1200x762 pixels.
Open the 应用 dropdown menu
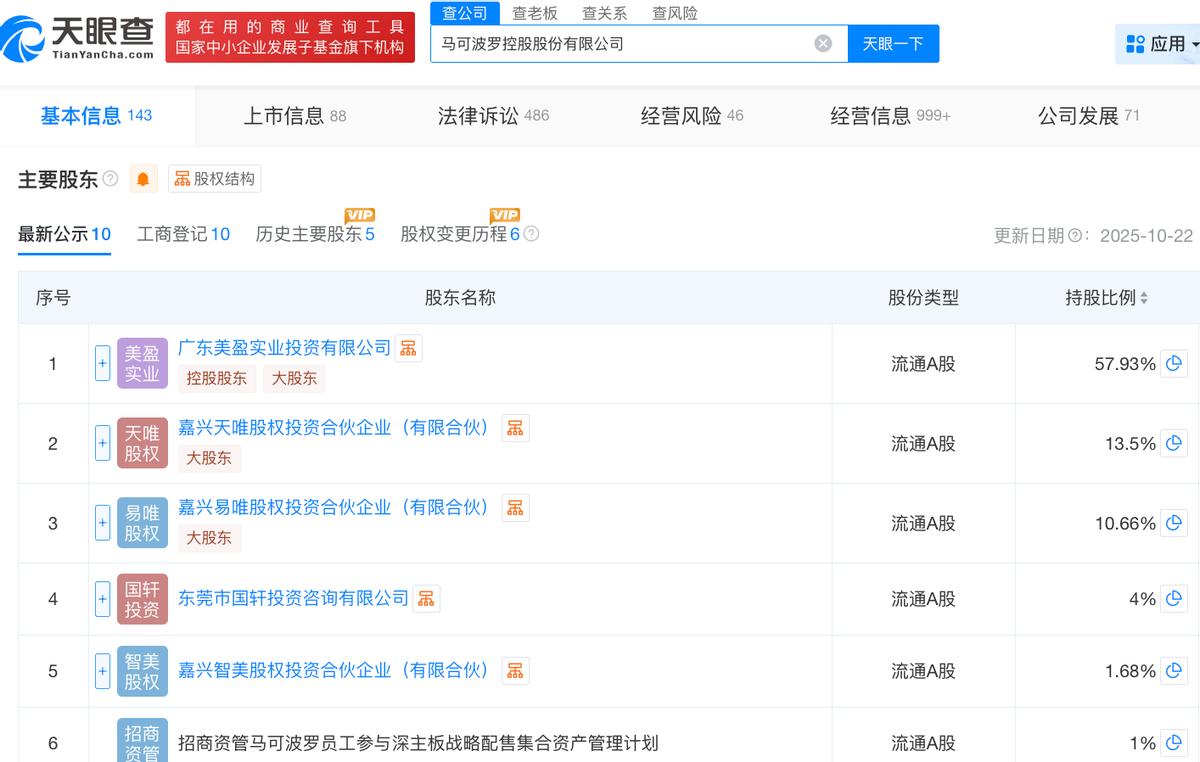tap(1157, 43)
